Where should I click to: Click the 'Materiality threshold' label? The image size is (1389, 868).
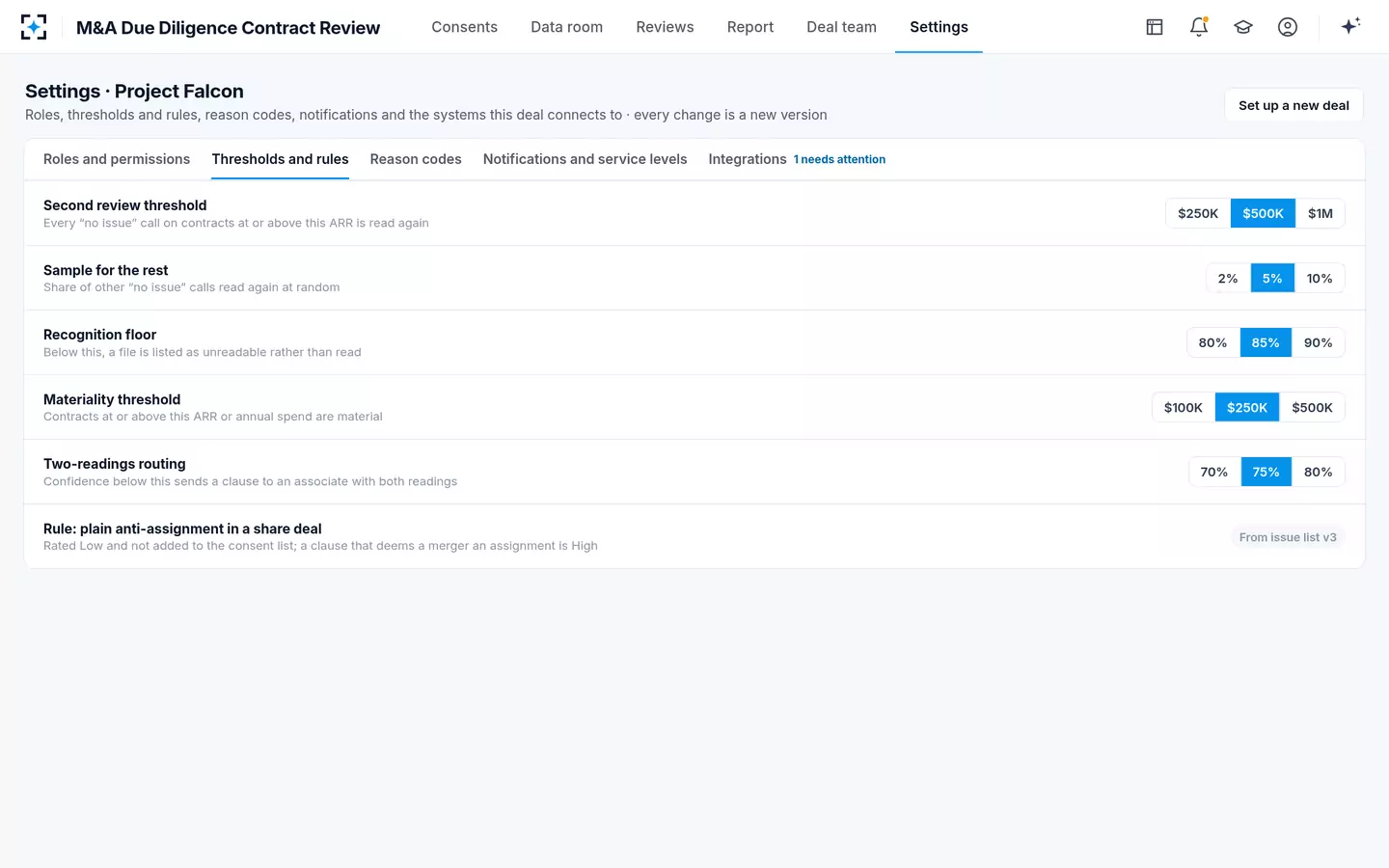(112, 399)
